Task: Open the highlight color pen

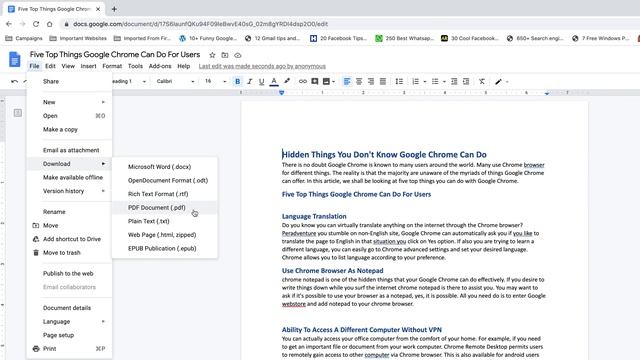Action: pos(287,81)
